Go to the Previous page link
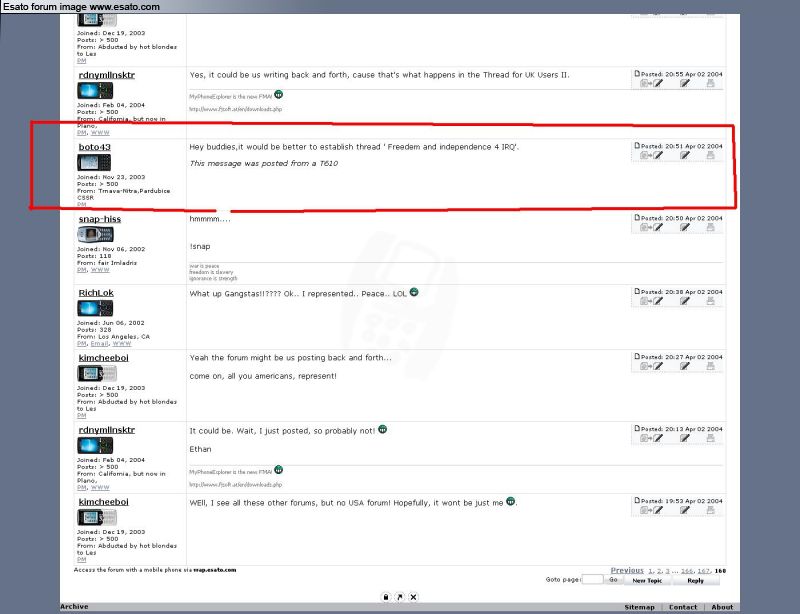Screen dimensions: 800x614 [x=627, y=570]
